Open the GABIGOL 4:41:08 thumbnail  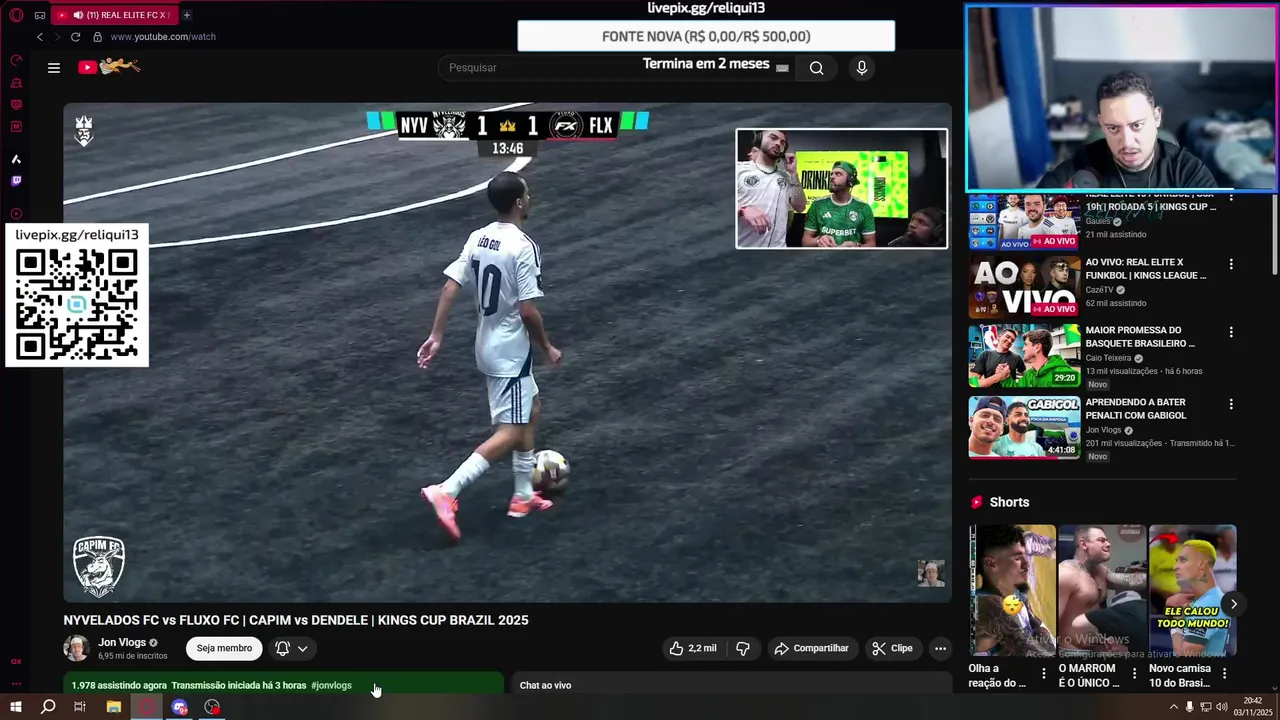(x=1024, y=427)
